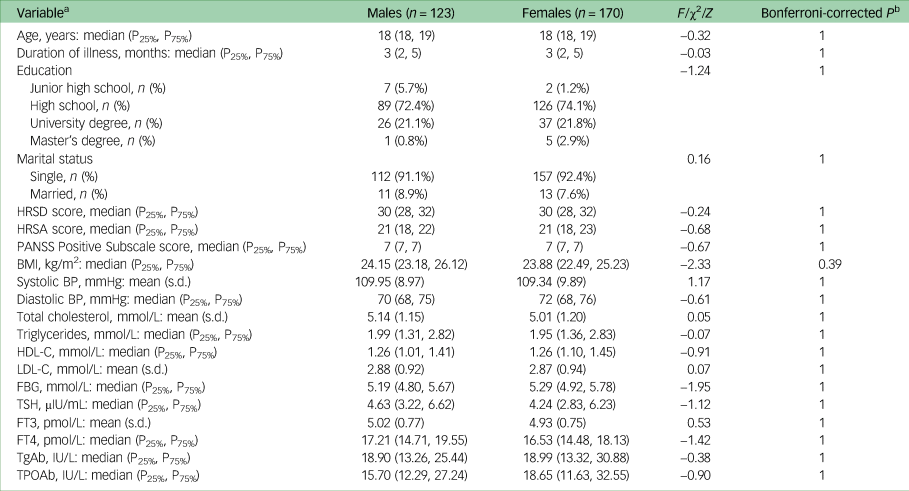
Task: Click the Marital status row label
Action: click(53, 157)
